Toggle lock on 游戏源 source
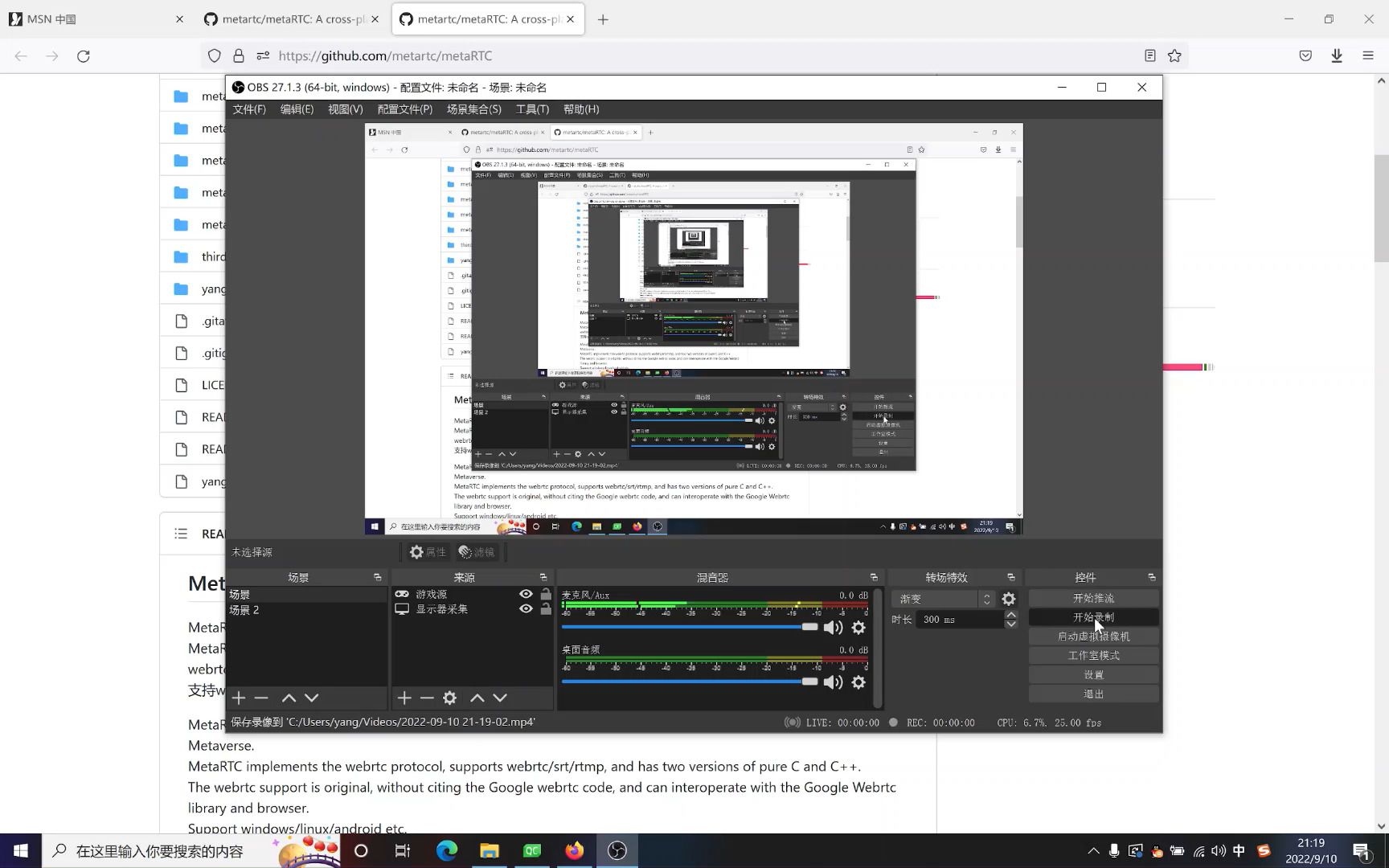Screen dimensions: 1389x868 [546, 594]
